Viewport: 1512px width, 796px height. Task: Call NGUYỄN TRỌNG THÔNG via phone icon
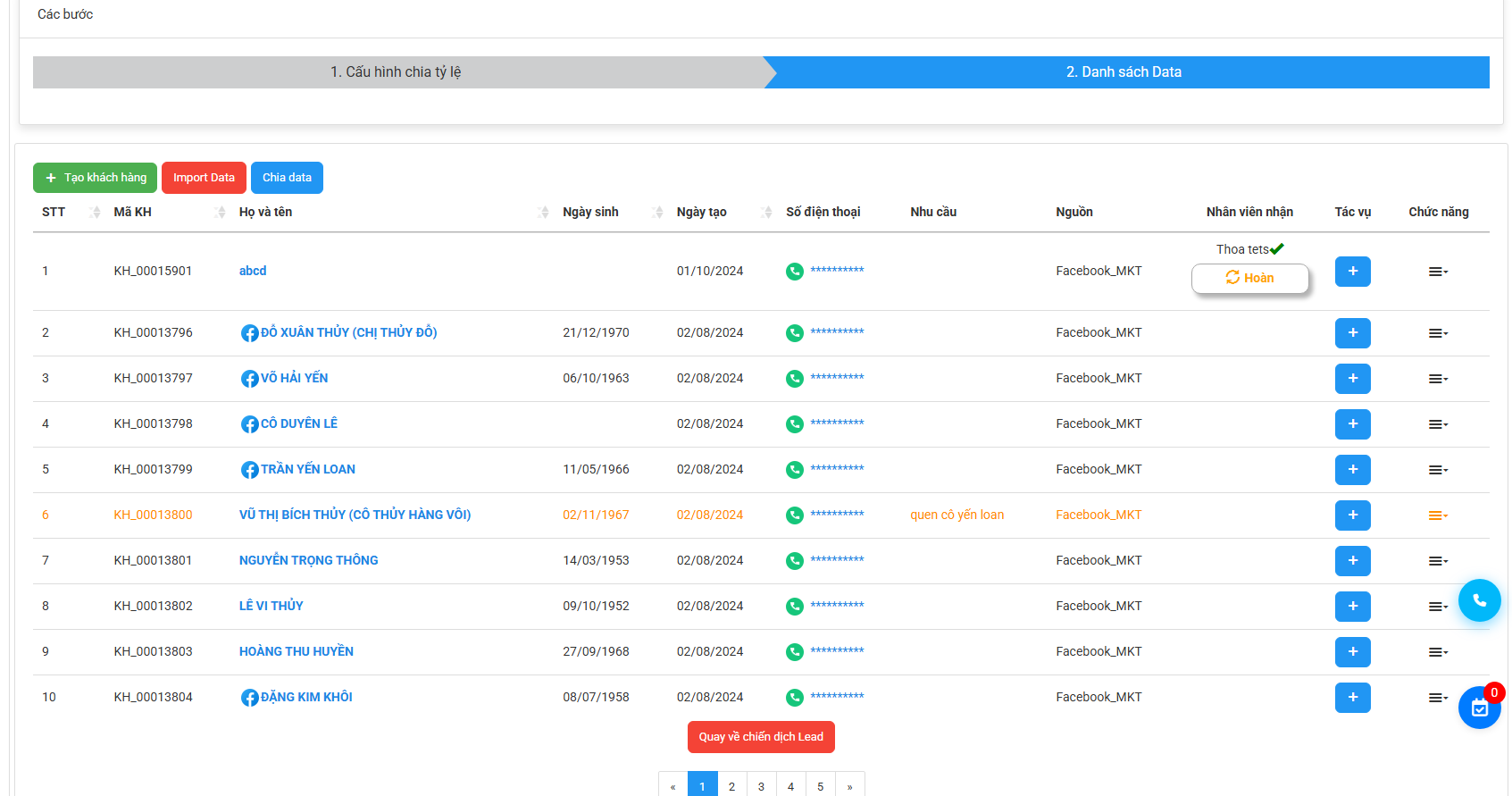794,561
